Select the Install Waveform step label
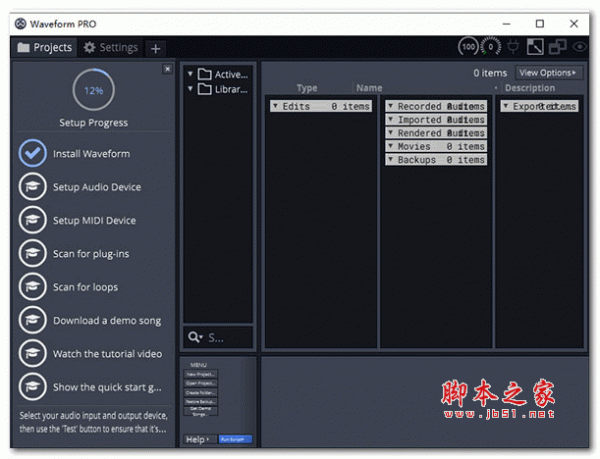 [91, 153]
